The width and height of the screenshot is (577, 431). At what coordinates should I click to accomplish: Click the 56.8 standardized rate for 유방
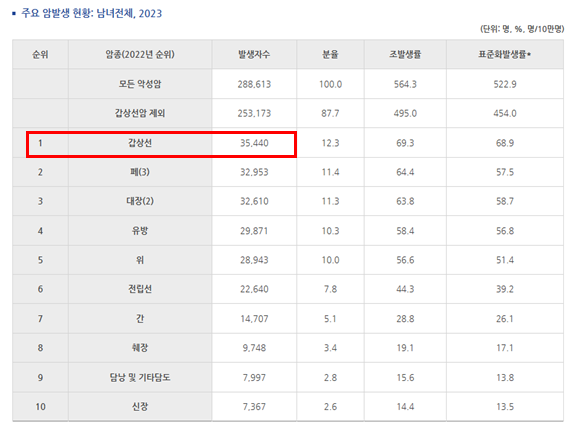coord(505,231)
